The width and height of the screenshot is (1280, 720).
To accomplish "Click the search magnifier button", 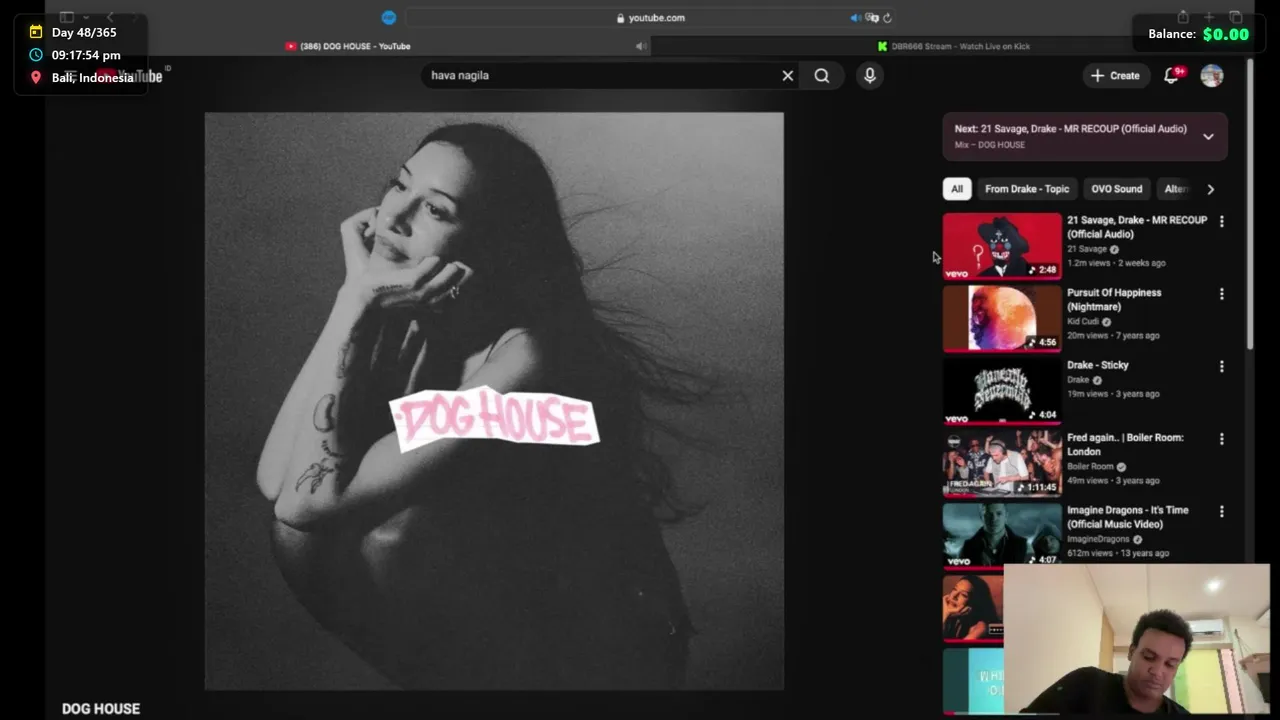I will pyautogui.click(x=822, y=75).
